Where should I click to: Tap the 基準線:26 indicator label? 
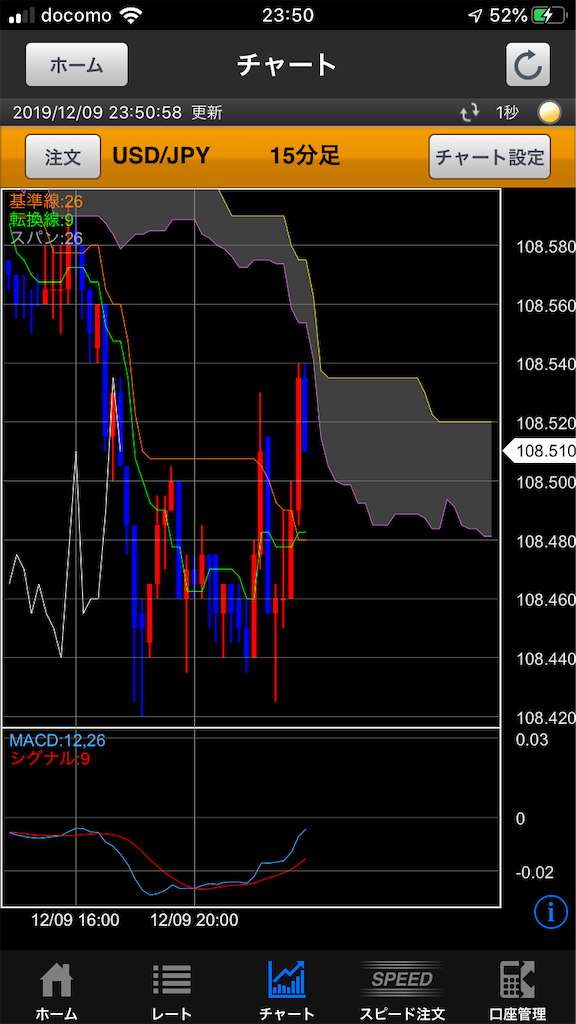click(x=46, y=201)
